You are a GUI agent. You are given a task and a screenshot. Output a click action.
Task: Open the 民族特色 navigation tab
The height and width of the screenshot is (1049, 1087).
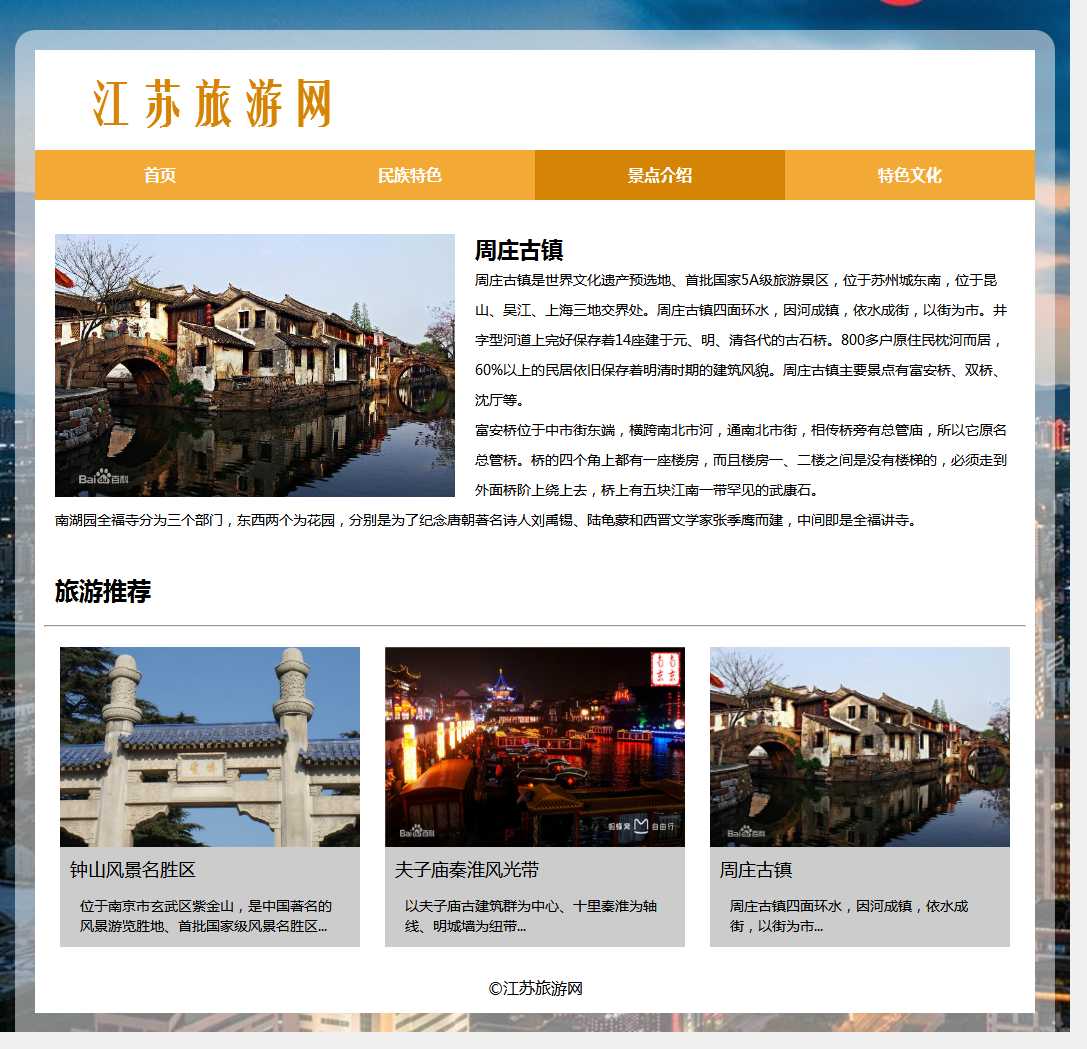pyautogui.click(x=410, y=175)
